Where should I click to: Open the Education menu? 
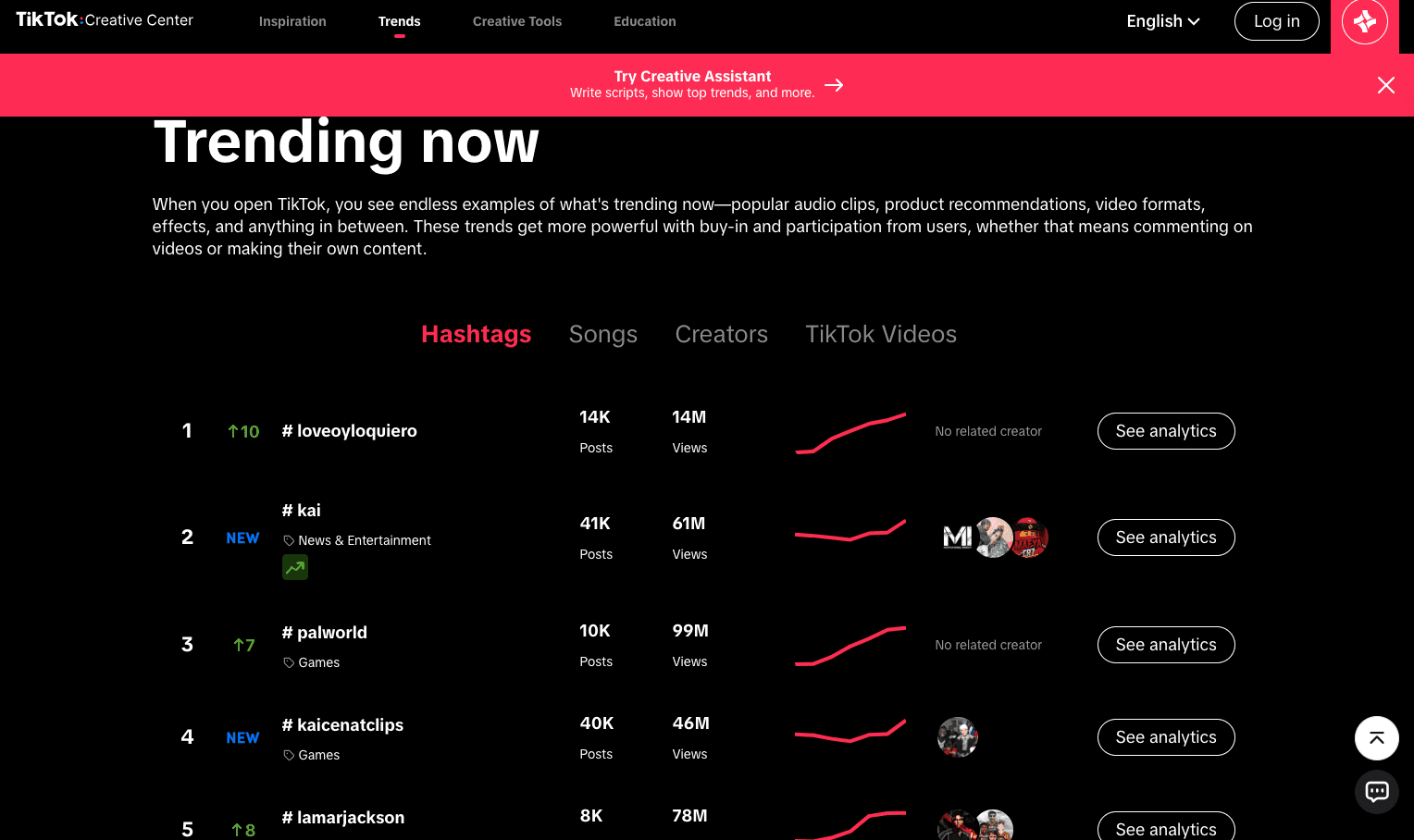pos(645,21)
